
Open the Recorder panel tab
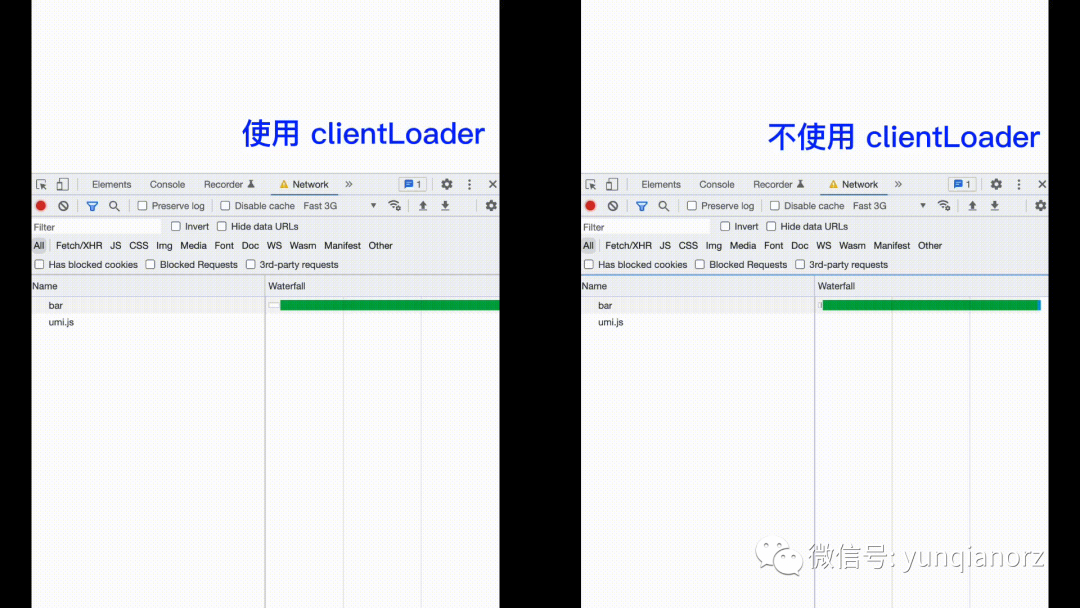(224, 184)
